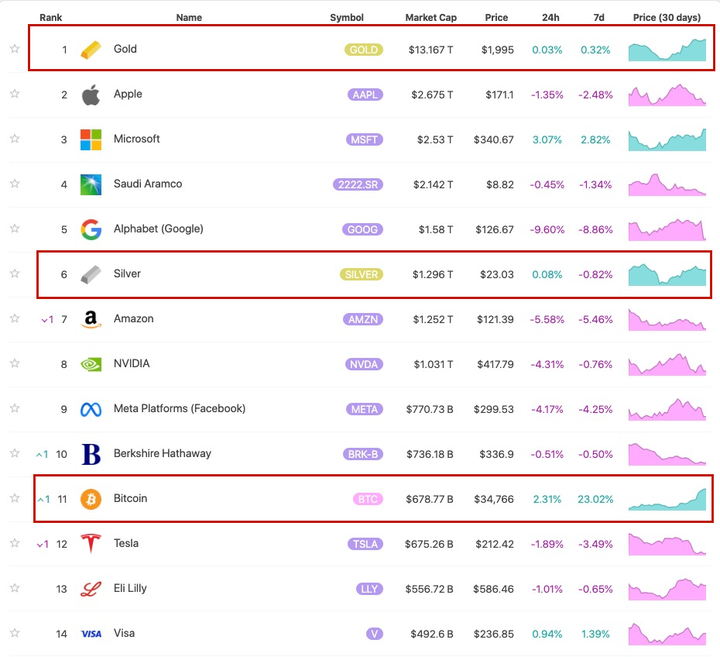Click the Saudi Aramco logo
This screenshot has width=720, height=657.
91,184
